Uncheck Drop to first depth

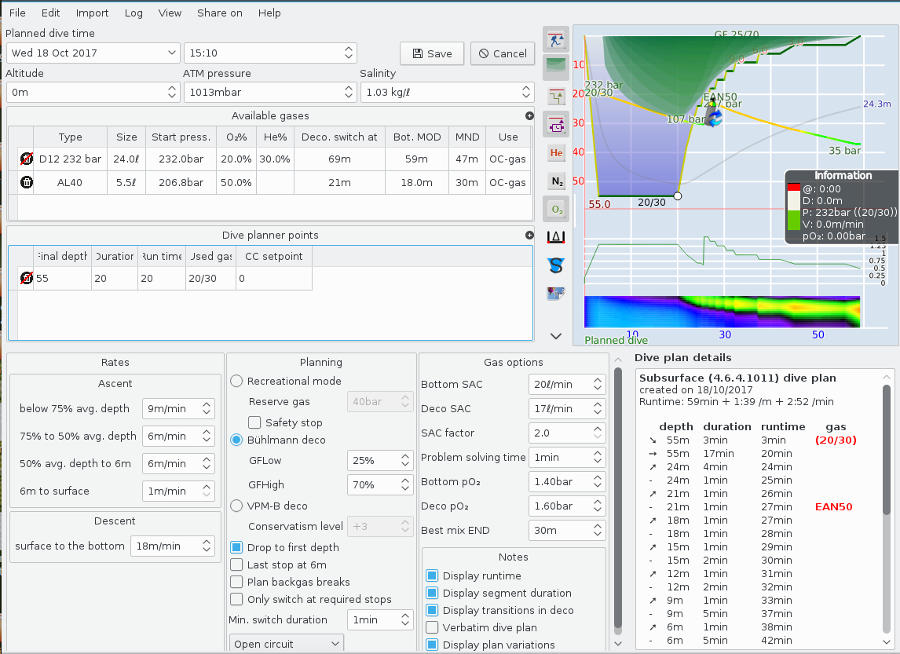click(x=237, y=547)
